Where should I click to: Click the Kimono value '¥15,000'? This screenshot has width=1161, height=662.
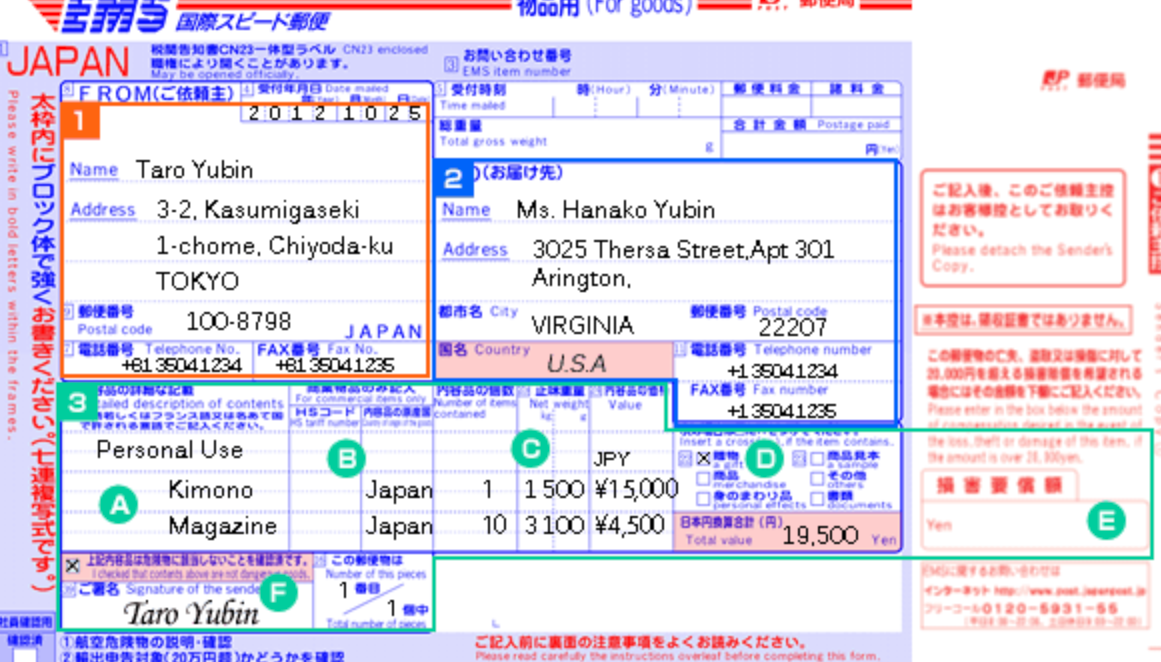[x=636, y=489]
